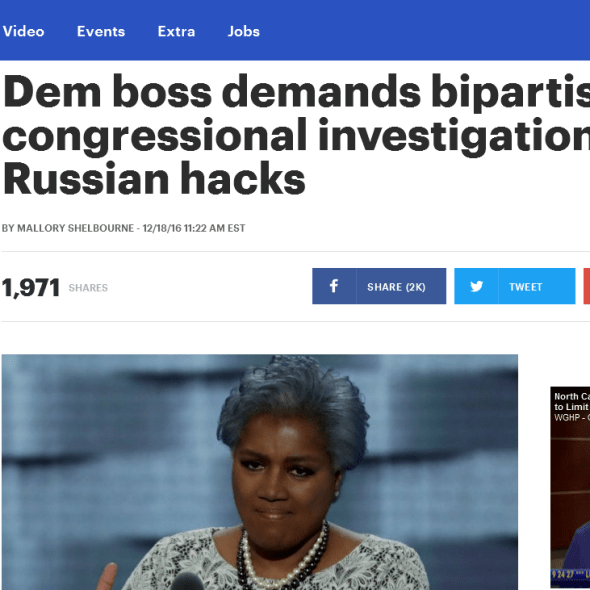590x590 pixels.
Task: Click the 12/18/16 11:22 AM EST timestamp
Action: tap(194, 228)
